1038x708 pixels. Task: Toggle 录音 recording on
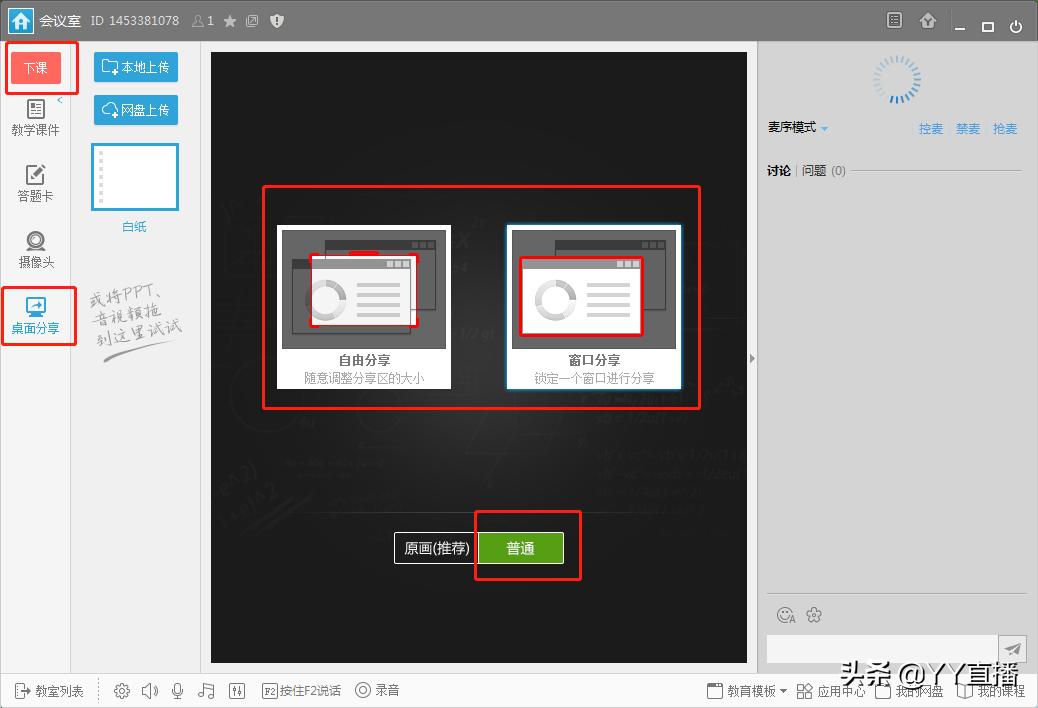coord(377,690)
